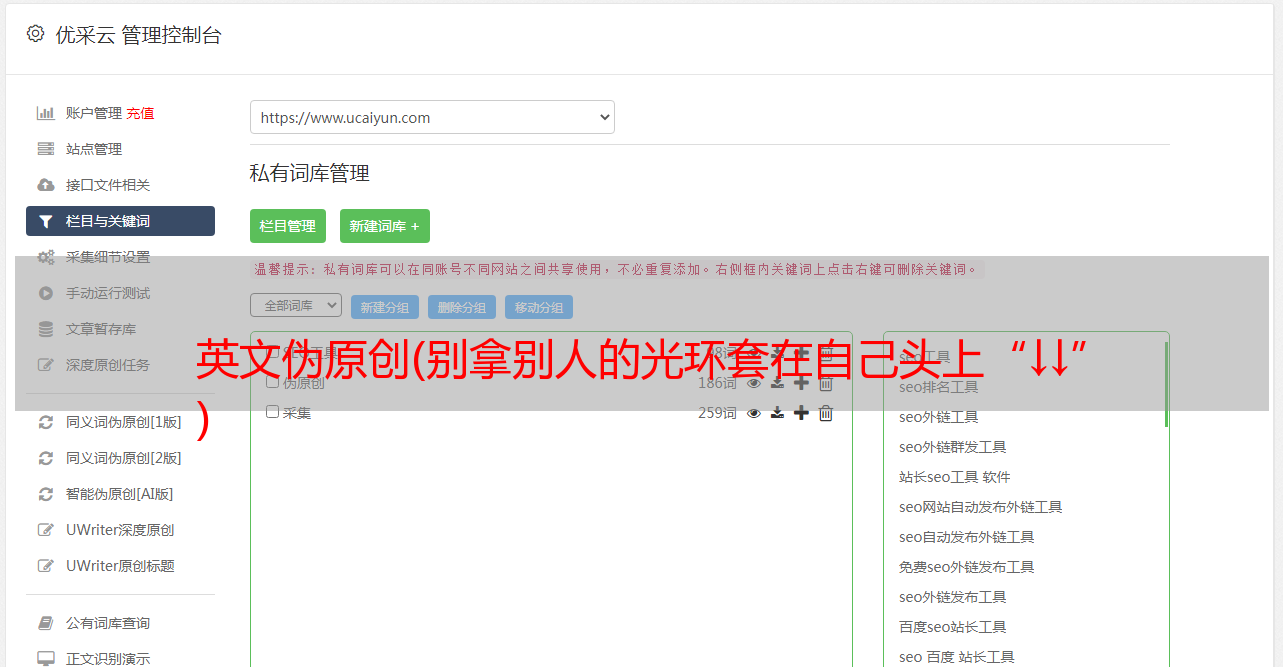
Task: Click the trash icon in 采集 row
Action: (826, 413)
